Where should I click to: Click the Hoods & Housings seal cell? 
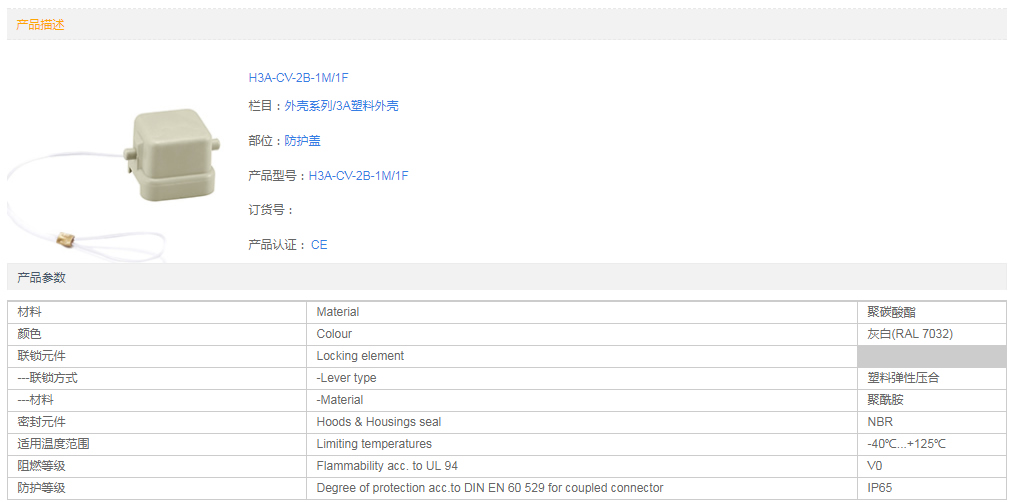pos(378,422)
